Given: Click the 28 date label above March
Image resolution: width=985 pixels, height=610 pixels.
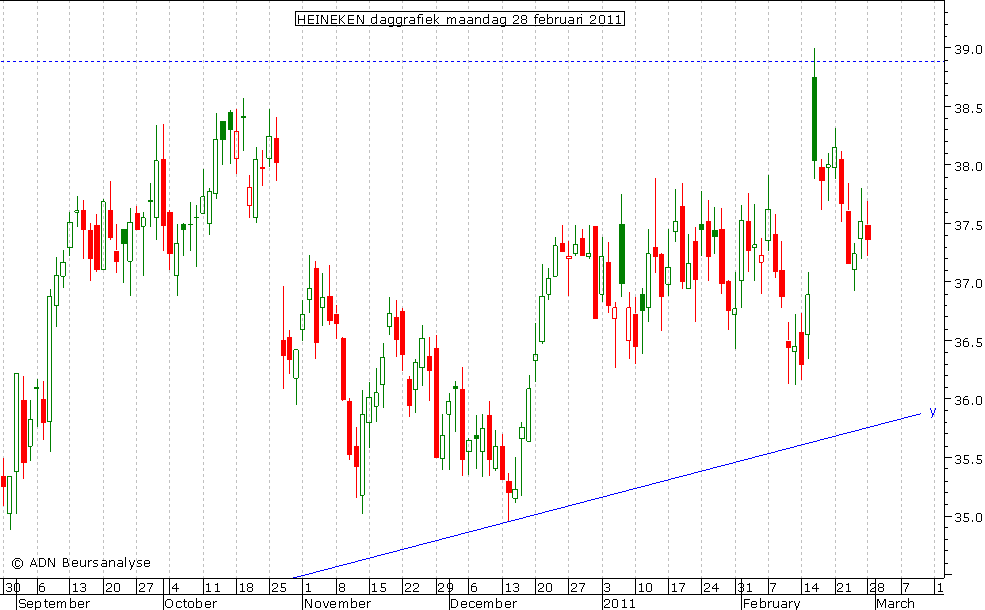Looking at the screenshot, I should pyautogui.click(x=876, y=587).
